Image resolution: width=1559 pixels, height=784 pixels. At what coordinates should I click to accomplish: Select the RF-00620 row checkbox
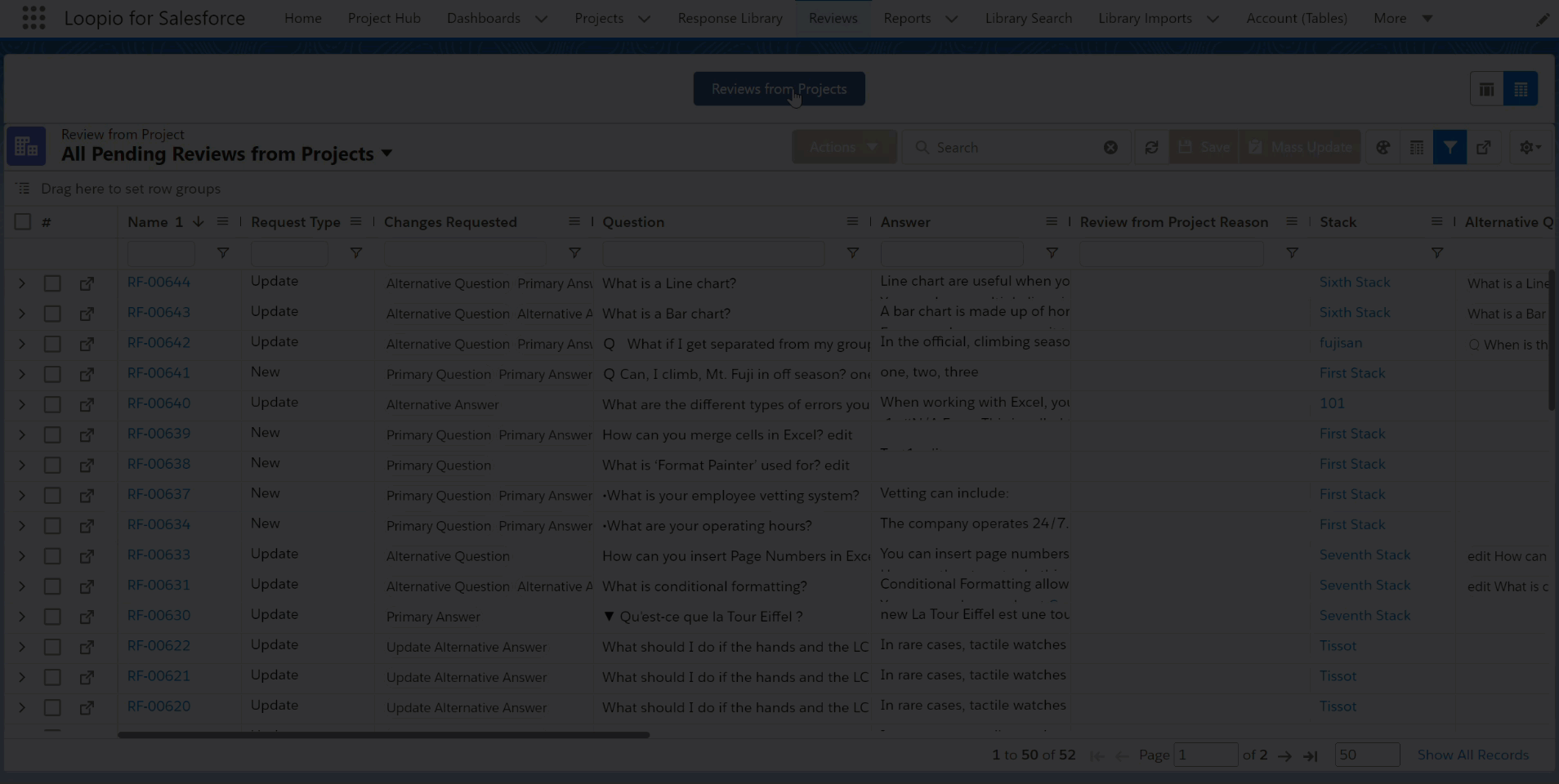52,707
